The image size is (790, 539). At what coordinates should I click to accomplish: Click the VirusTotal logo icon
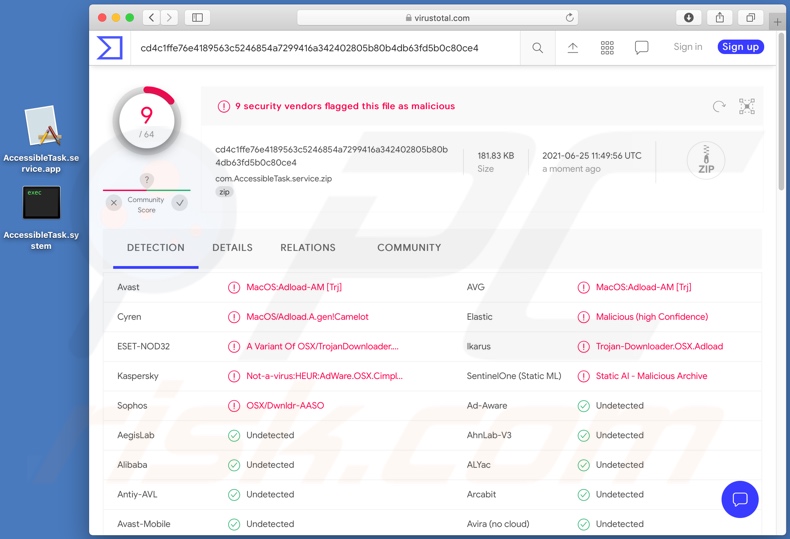pos(109,48)
